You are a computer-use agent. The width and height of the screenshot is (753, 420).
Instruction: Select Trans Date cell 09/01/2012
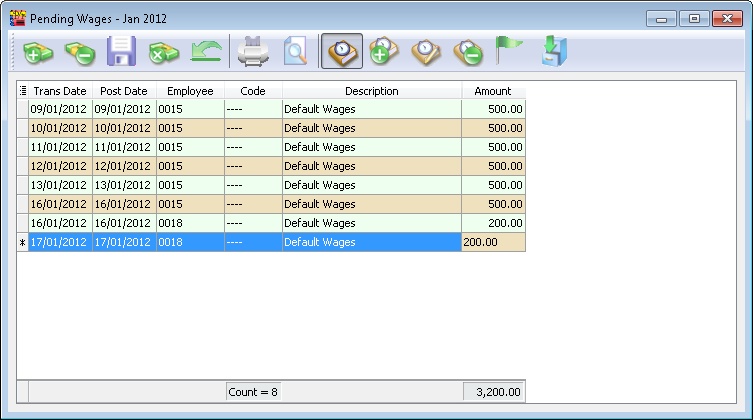click(60, 109)
